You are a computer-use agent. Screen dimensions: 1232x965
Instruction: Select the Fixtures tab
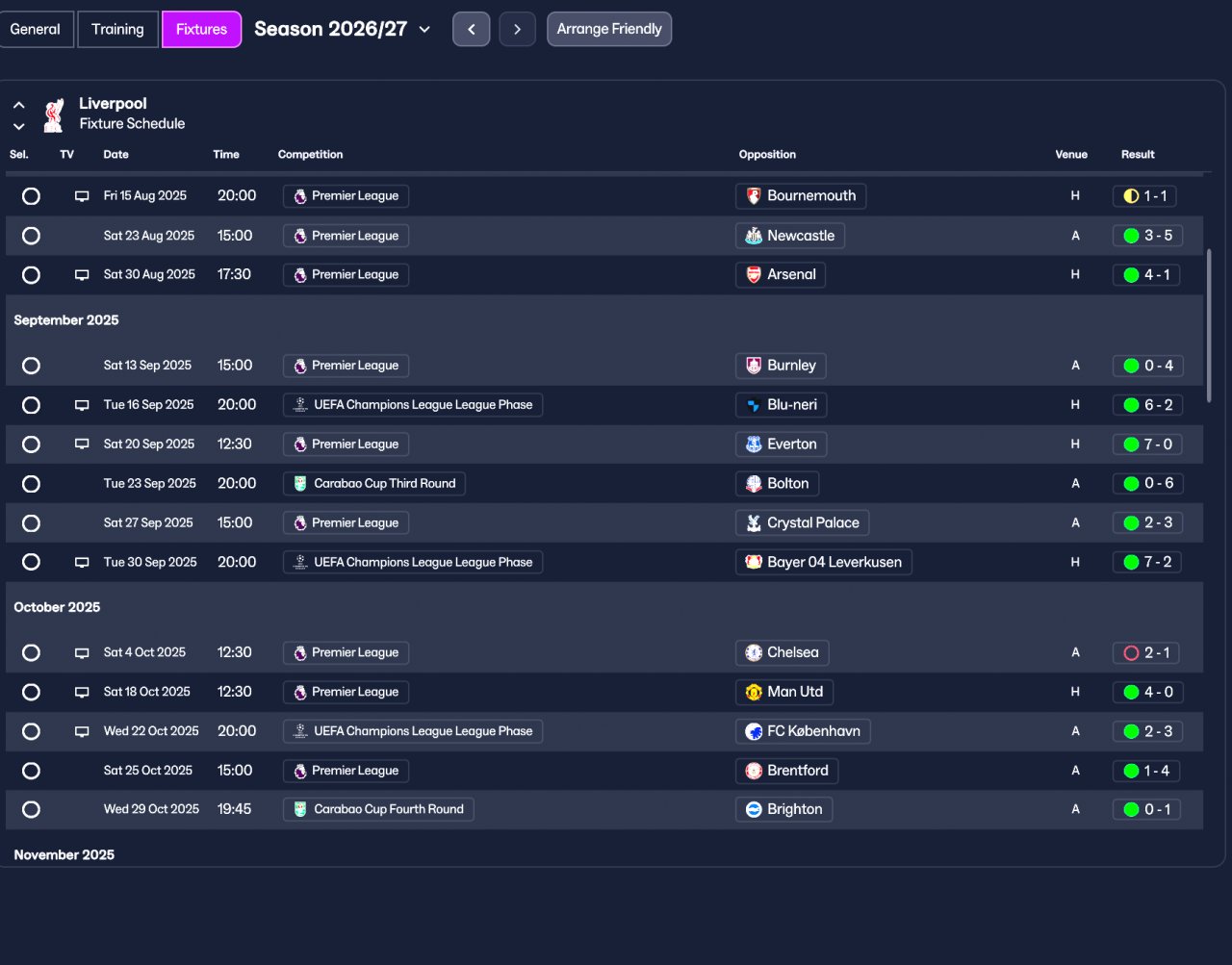coord(201,29)
